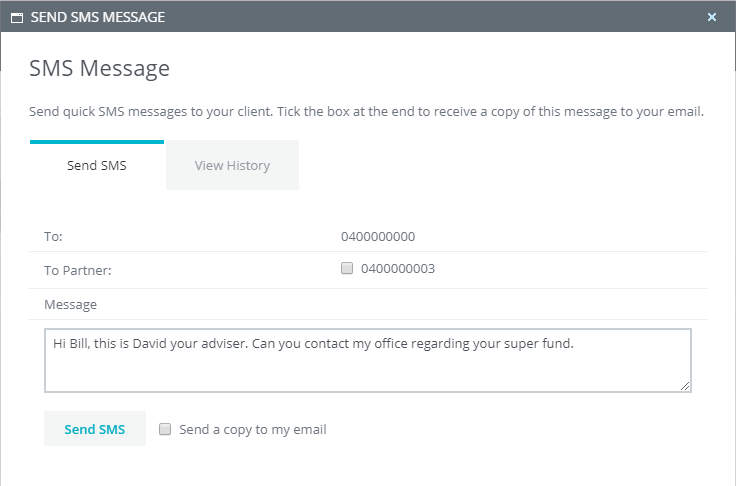
Task: Enable the send a copy checkbox
Action: (164, 429)
